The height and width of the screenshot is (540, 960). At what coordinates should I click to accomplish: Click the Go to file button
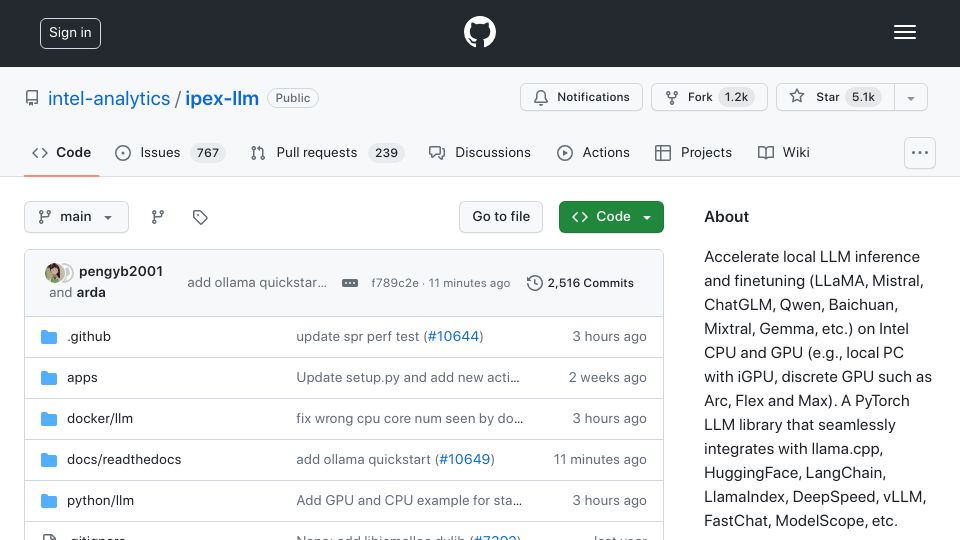501,217
